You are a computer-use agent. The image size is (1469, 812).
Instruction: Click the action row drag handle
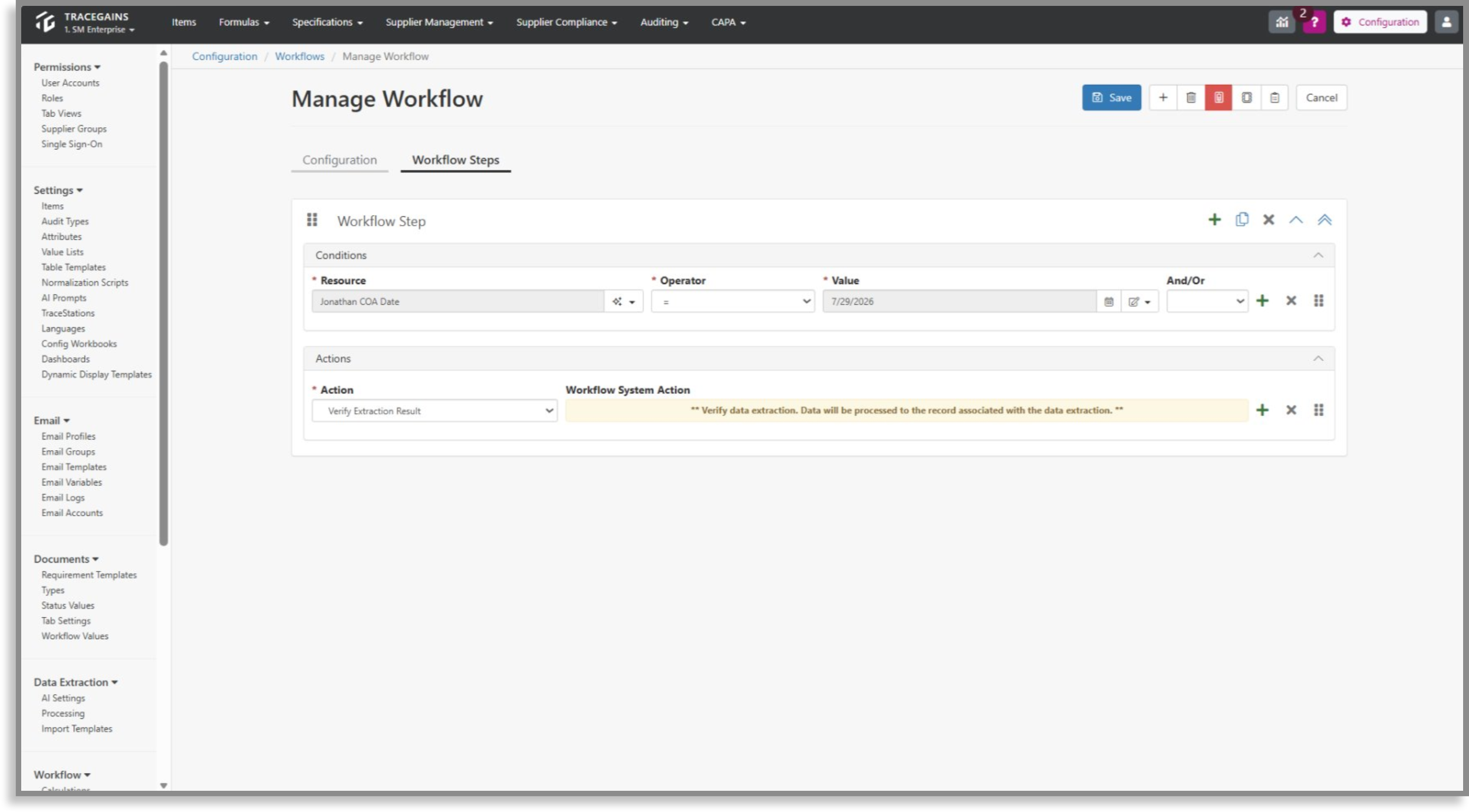1319,410
